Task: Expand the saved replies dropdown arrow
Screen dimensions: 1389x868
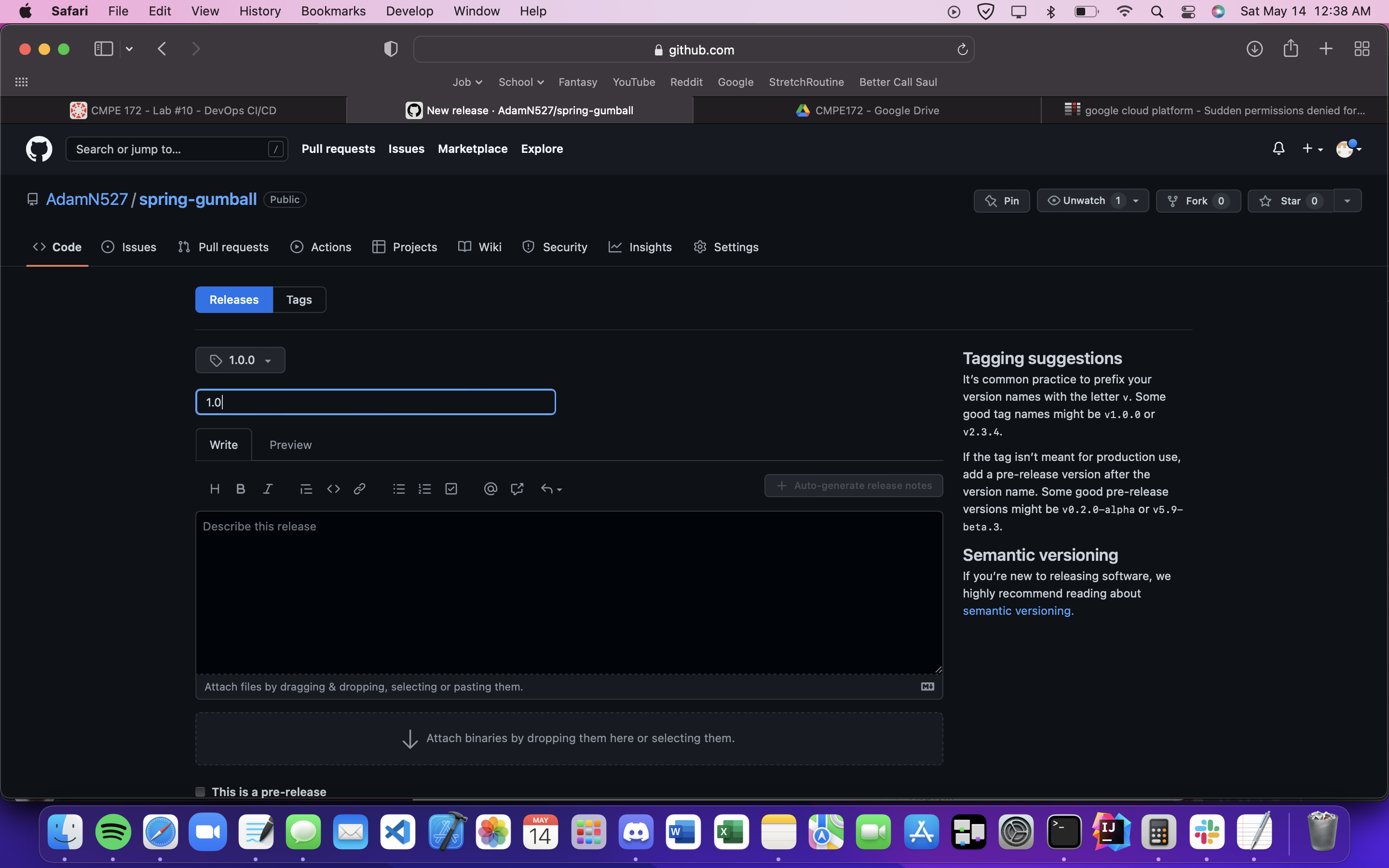Action: [x=559, y=489]
